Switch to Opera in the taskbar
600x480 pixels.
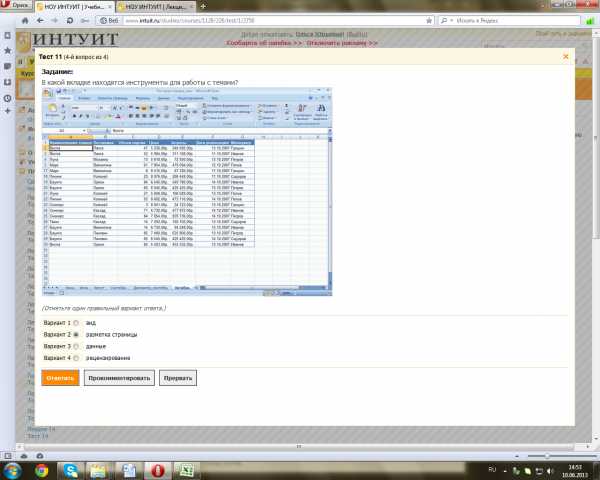tap(158, 470)
